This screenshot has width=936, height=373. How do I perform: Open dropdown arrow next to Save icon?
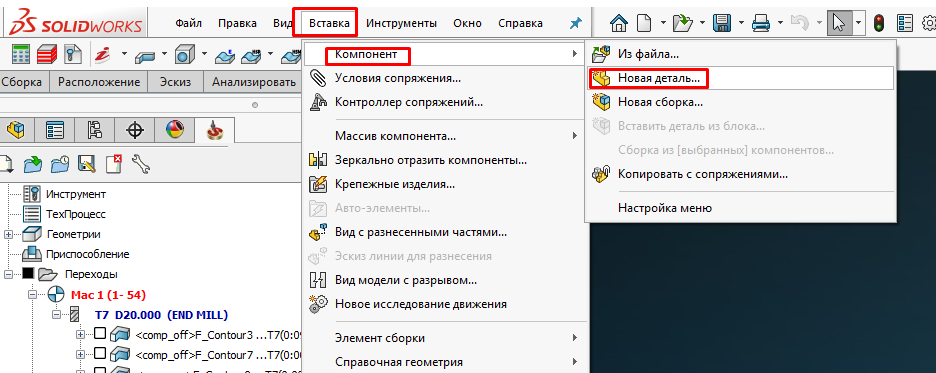pos(741,24)
